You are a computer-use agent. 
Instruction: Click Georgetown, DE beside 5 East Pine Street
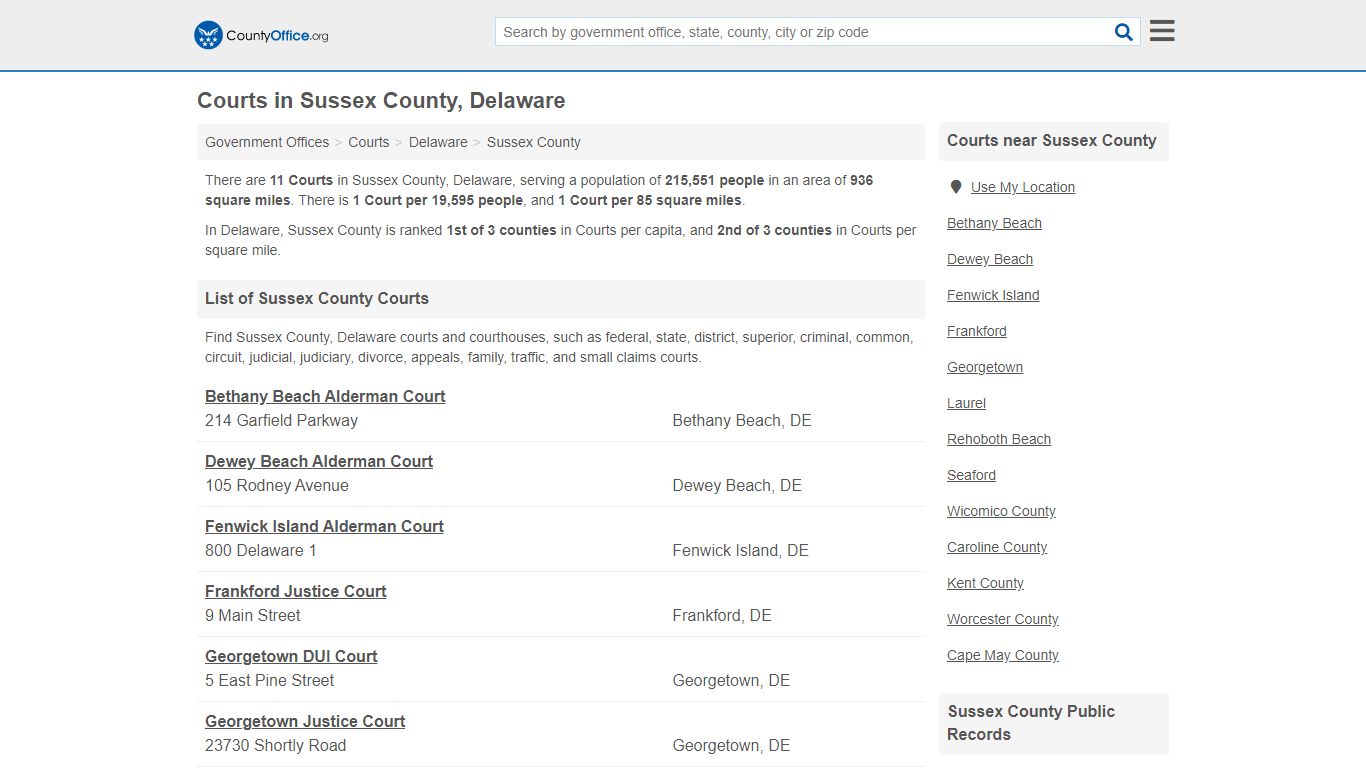731,681
